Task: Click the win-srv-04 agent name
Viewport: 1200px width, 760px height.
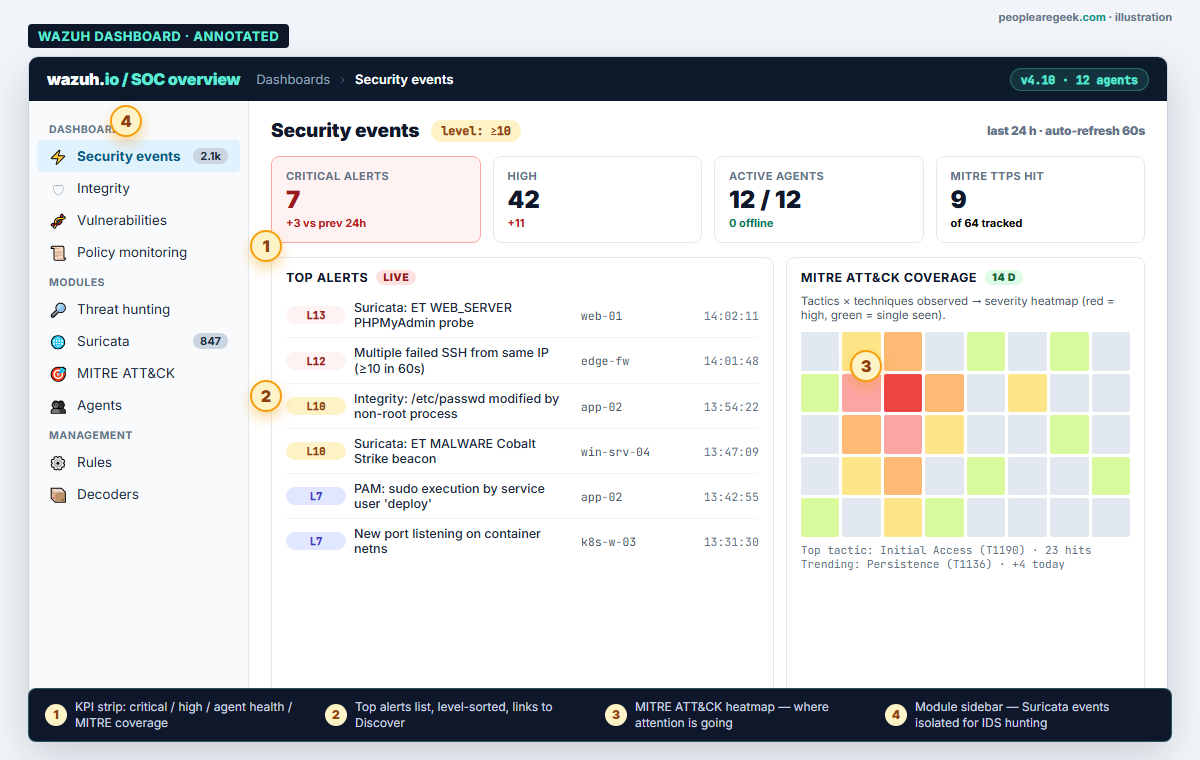Action: pos(615,452)
